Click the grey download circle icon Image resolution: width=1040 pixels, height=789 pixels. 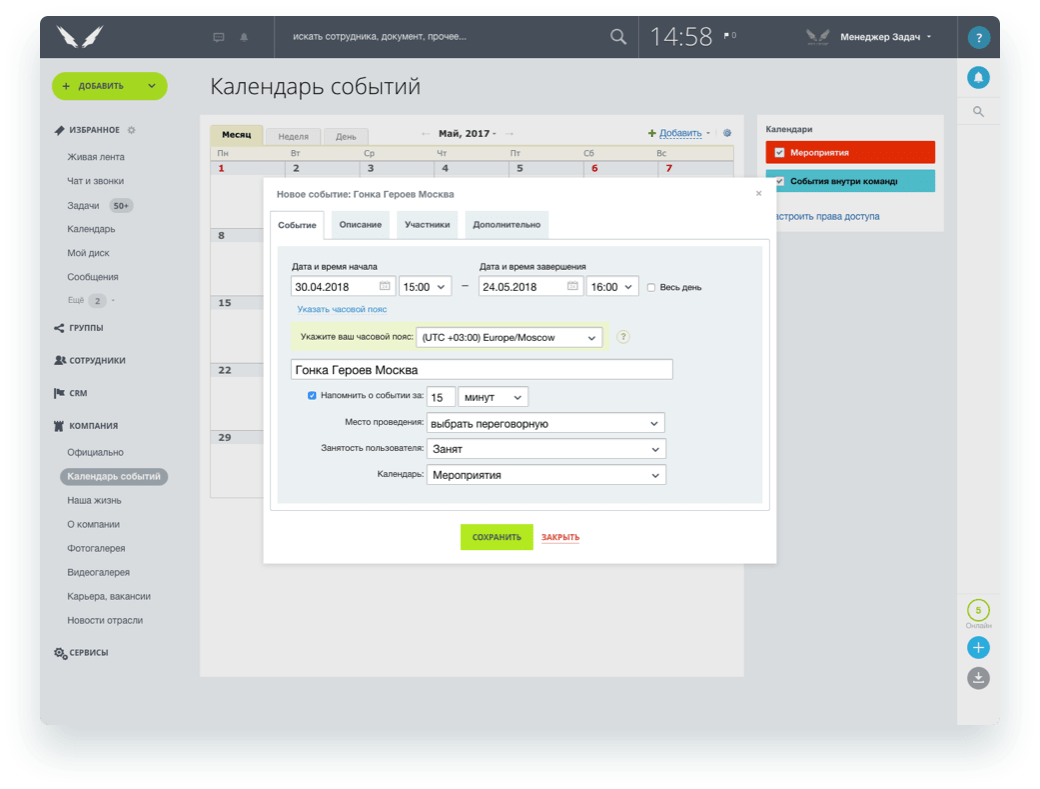pyautogui.click(x=978, y=678)
